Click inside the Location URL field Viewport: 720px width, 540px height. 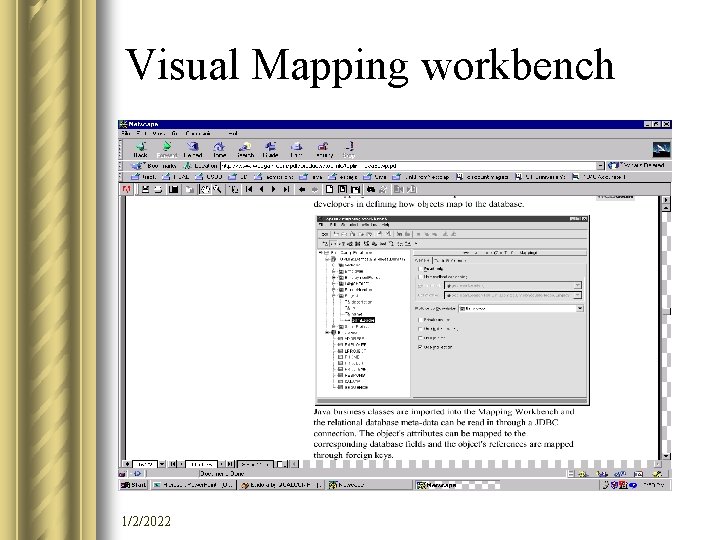pos(408,166)
